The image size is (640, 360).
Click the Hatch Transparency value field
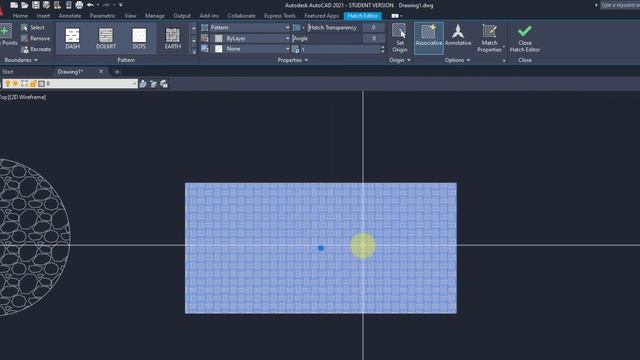373,27
